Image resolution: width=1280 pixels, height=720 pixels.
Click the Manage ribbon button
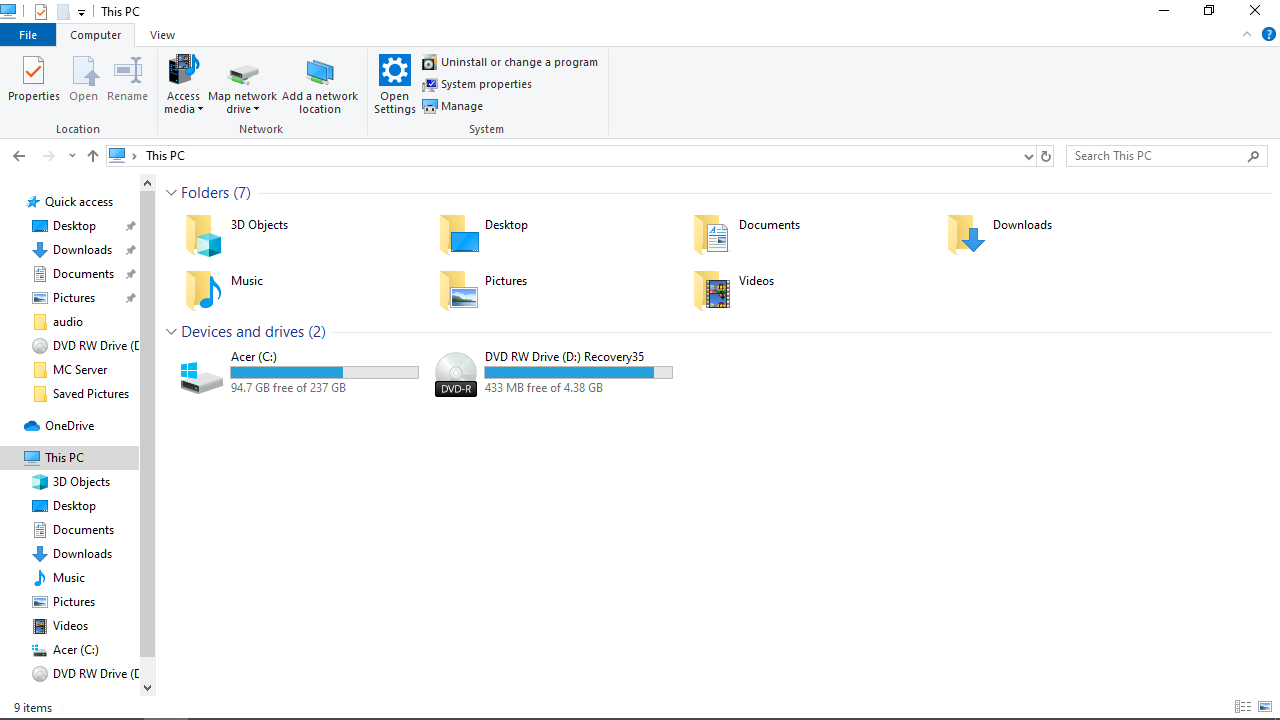click(x=453, y=106)
